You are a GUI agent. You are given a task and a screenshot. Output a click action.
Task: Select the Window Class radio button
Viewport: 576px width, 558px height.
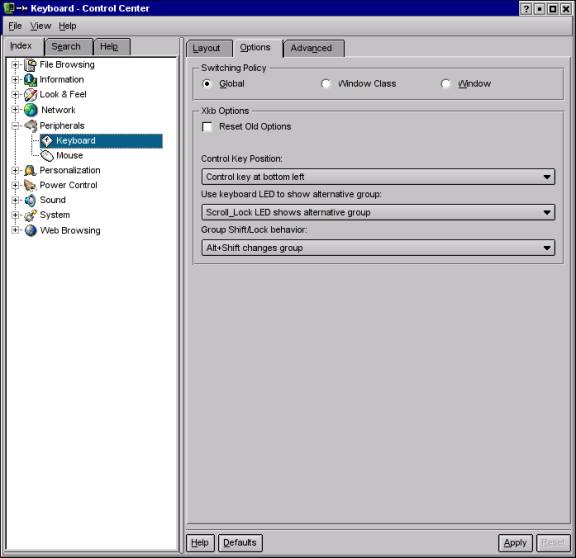point(325,84)
